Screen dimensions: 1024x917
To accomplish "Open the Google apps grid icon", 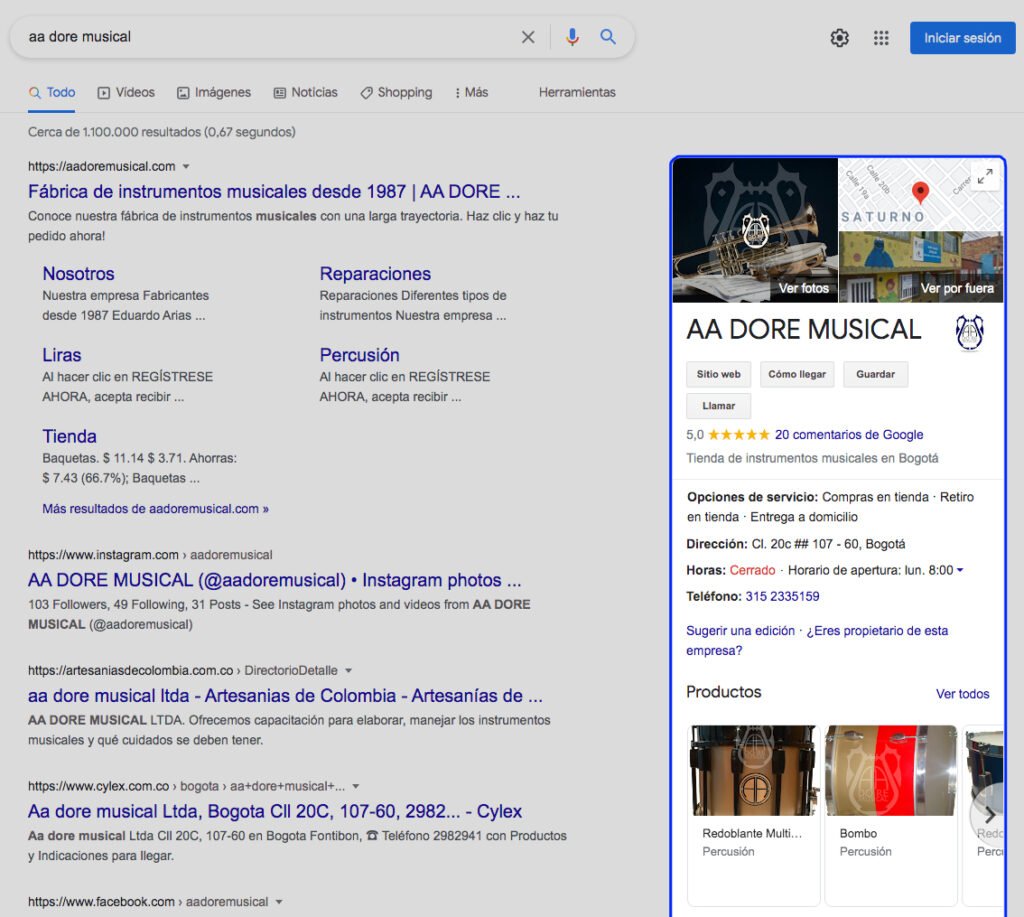I will (x=881, y=38).
